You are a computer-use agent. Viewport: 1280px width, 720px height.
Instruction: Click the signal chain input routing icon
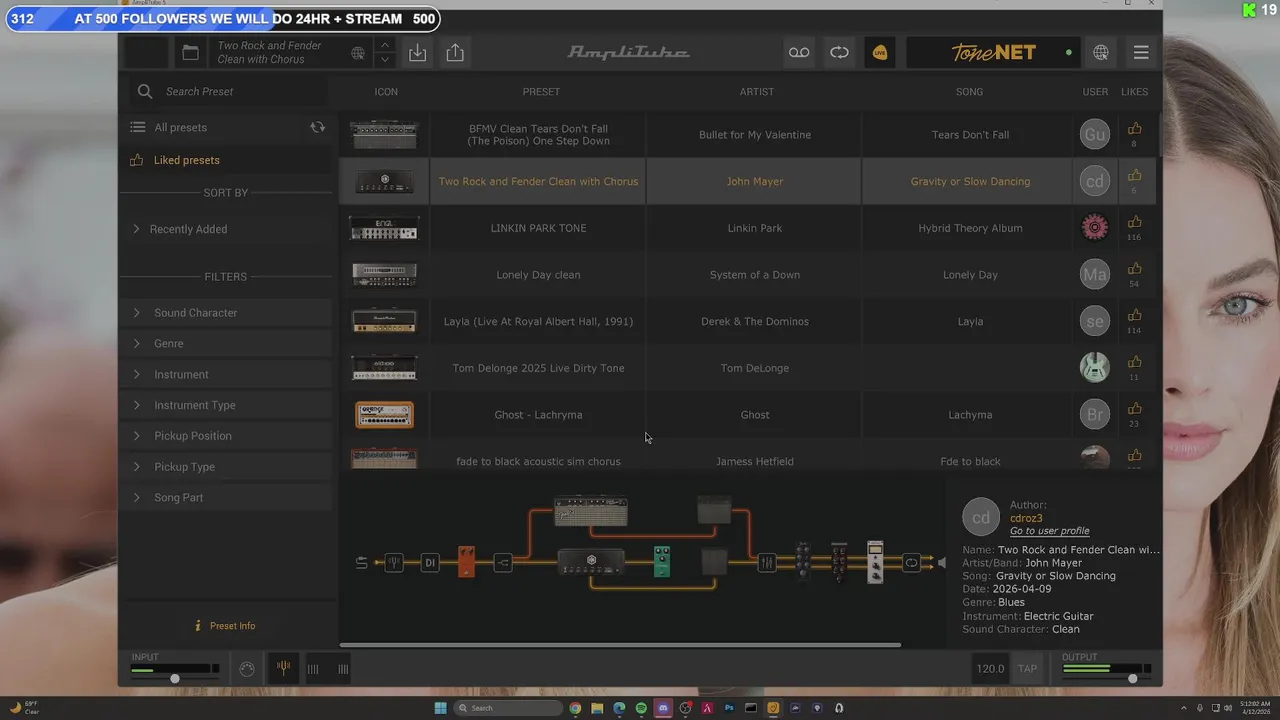(361, 563)
